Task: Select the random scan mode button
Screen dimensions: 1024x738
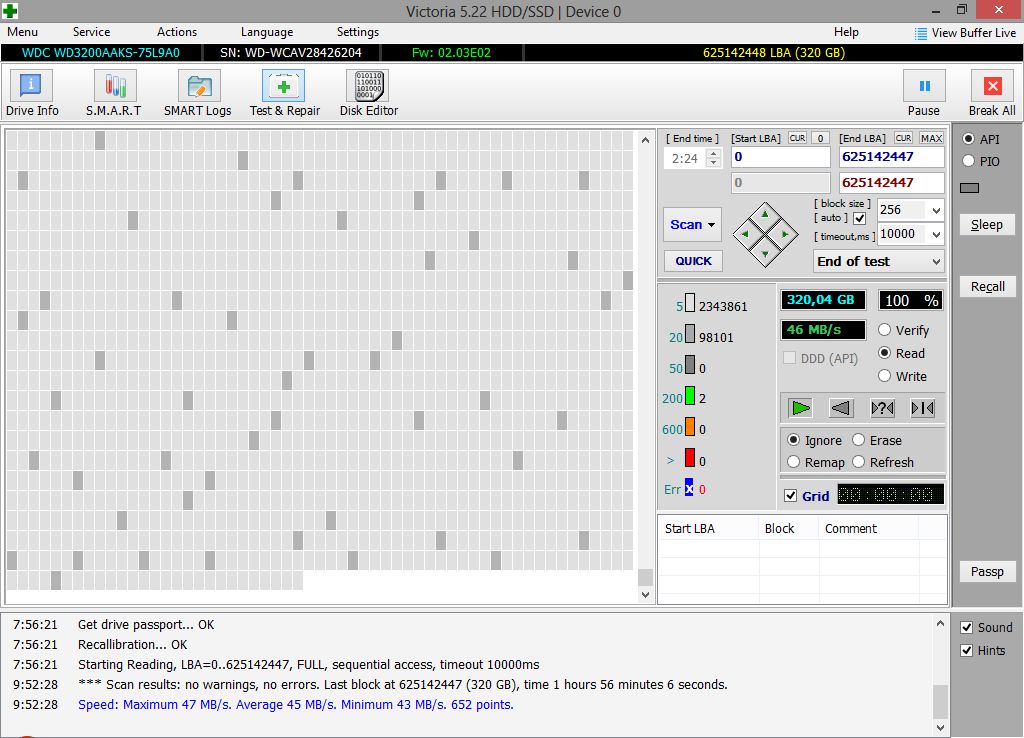Action: pos(882,408)
